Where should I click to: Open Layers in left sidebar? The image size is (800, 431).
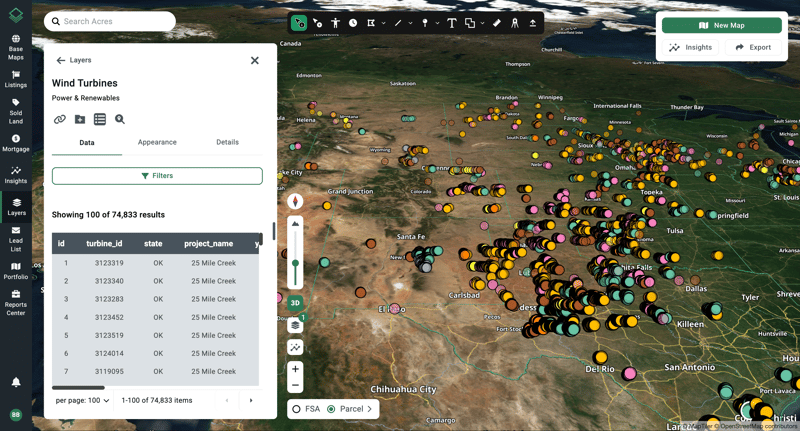pyautogui.click(x=16, y=207)
